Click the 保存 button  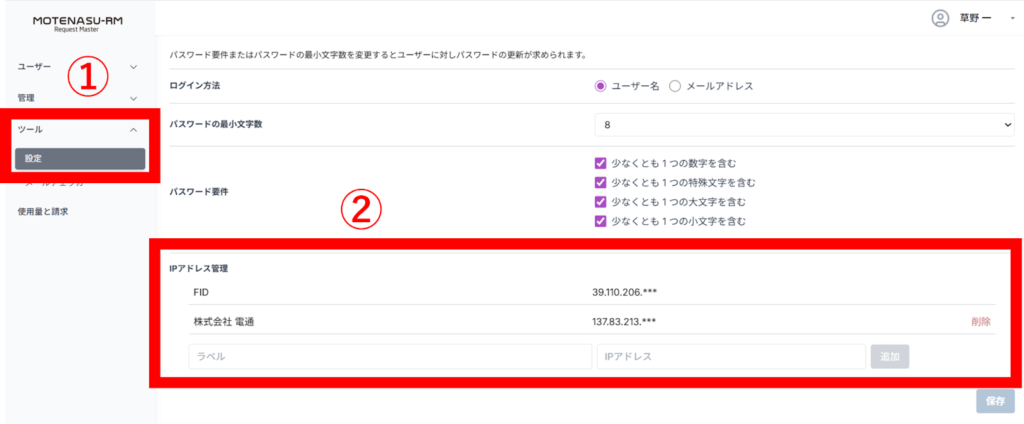click(995, 401)
